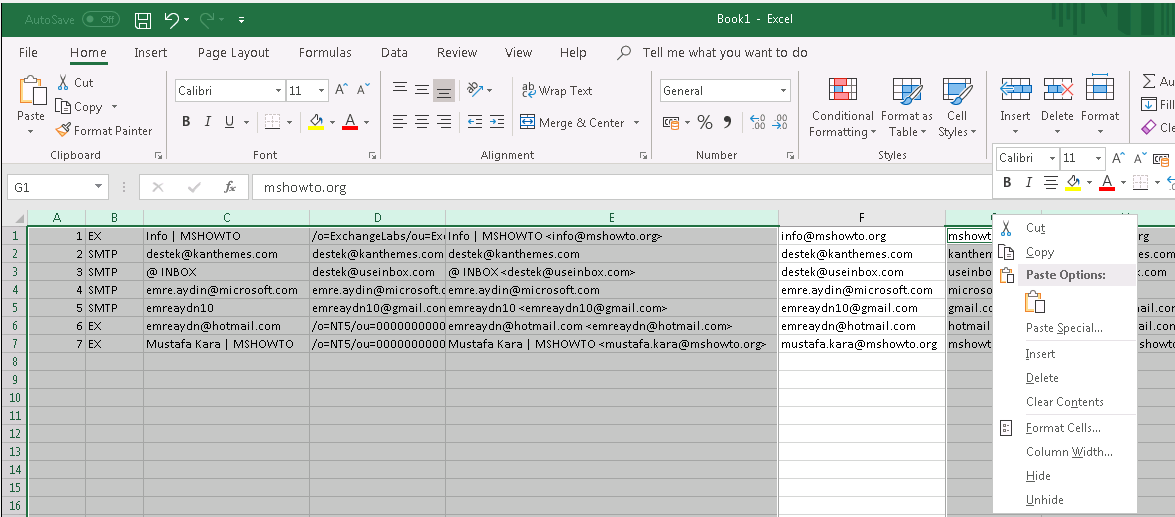This screenshot has height=517, width=1175.
Task: Click Merge & Center button
Action: (573, 122)
